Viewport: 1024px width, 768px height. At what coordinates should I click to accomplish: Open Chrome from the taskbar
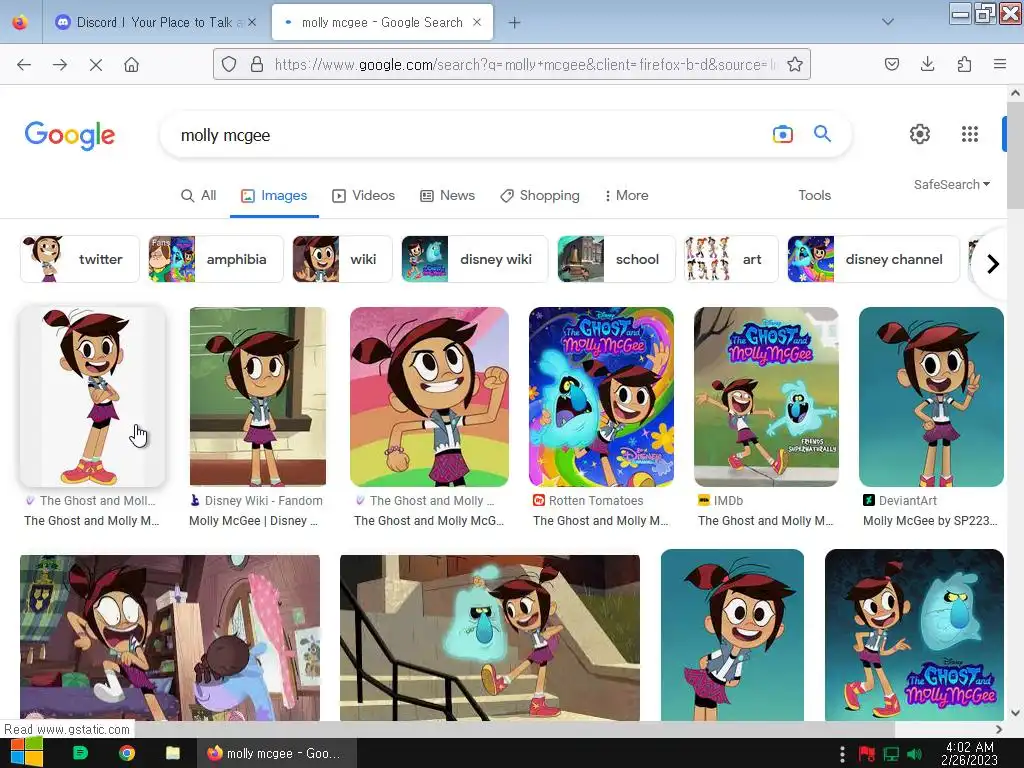coord(127,753)
